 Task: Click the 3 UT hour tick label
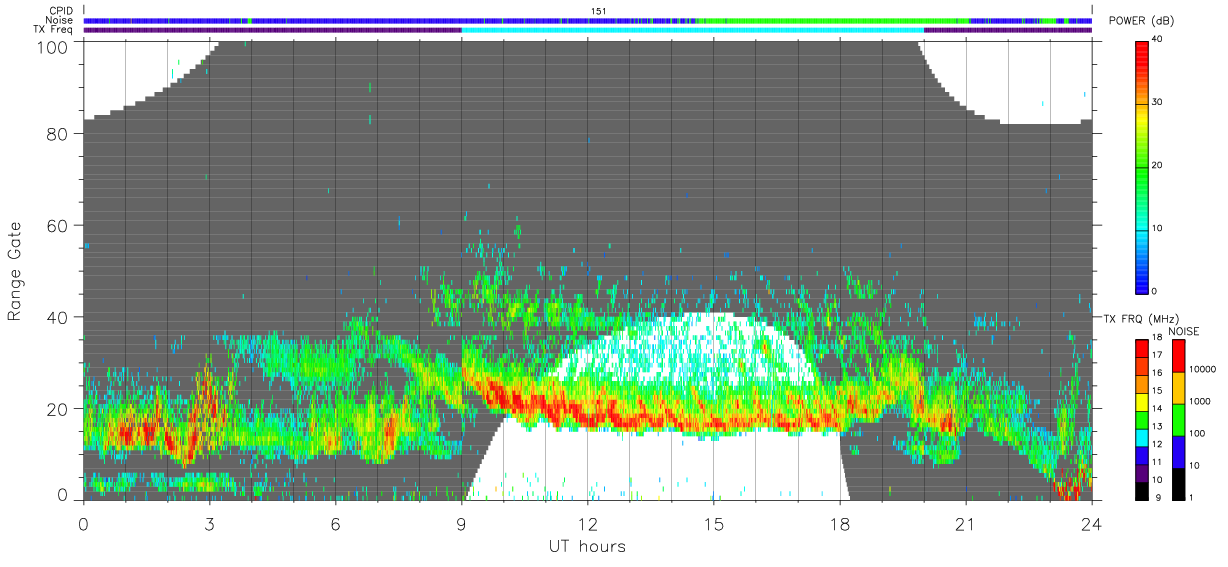(x=209, y=523)
